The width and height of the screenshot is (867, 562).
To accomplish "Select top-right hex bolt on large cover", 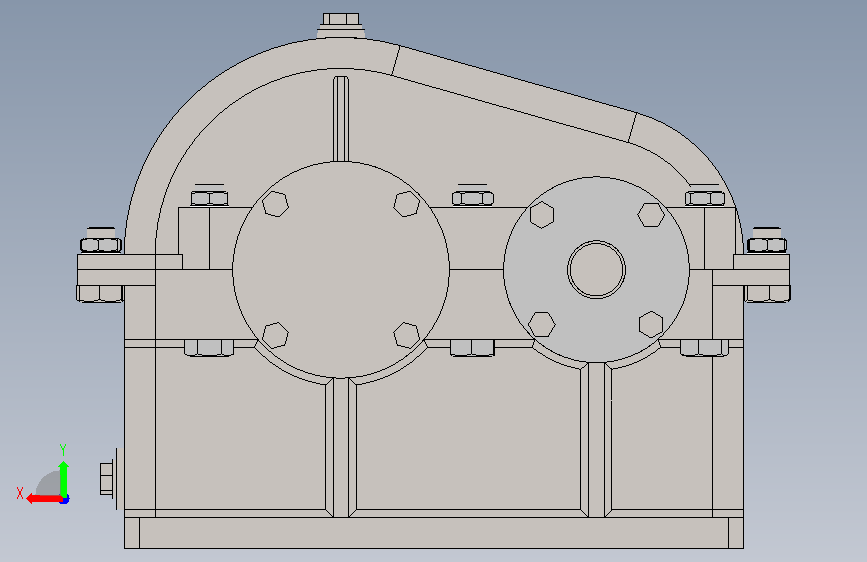I will pos(406,204).
